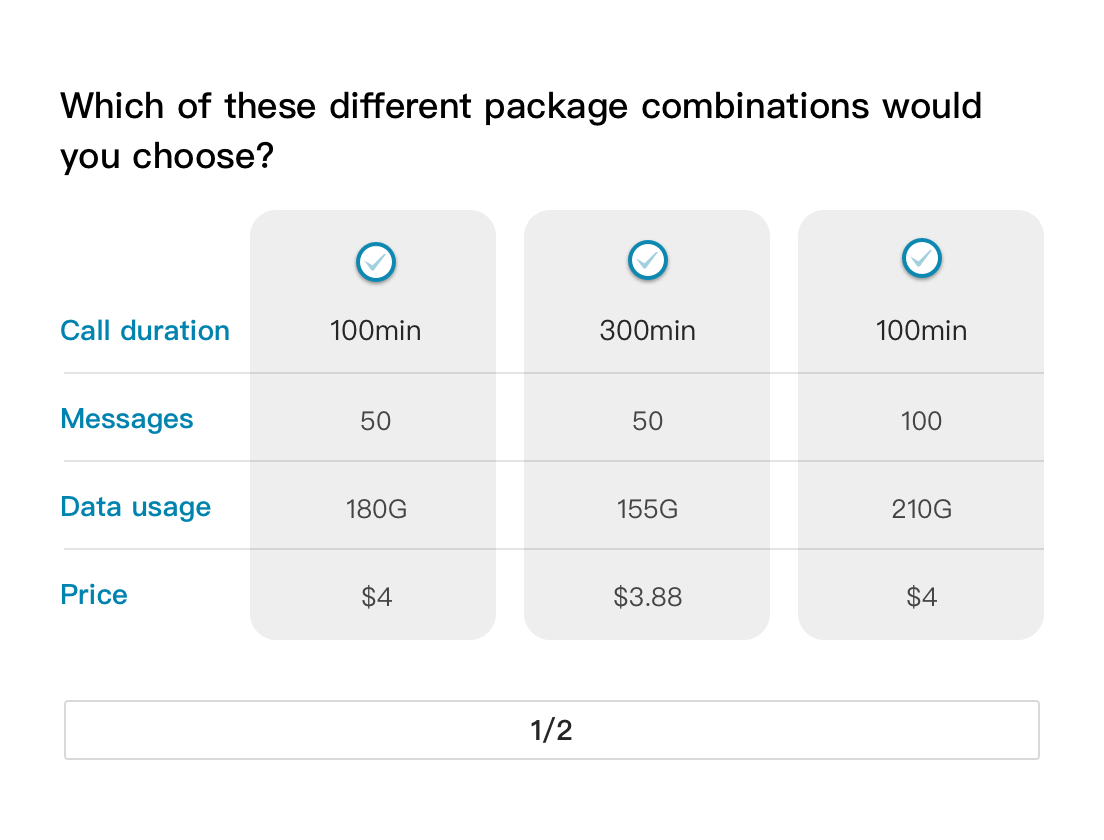Click the 300min call duration value
This screenshot has width=1104, height=840.
click(x=648, y=331)
